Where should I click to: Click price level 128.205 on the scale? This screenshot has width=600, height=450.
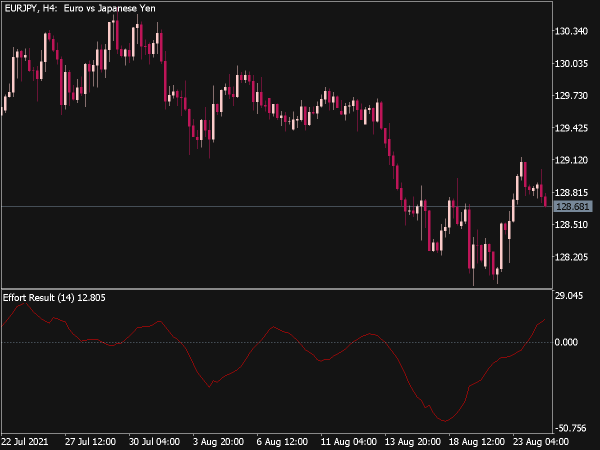[x=571, y=257]
